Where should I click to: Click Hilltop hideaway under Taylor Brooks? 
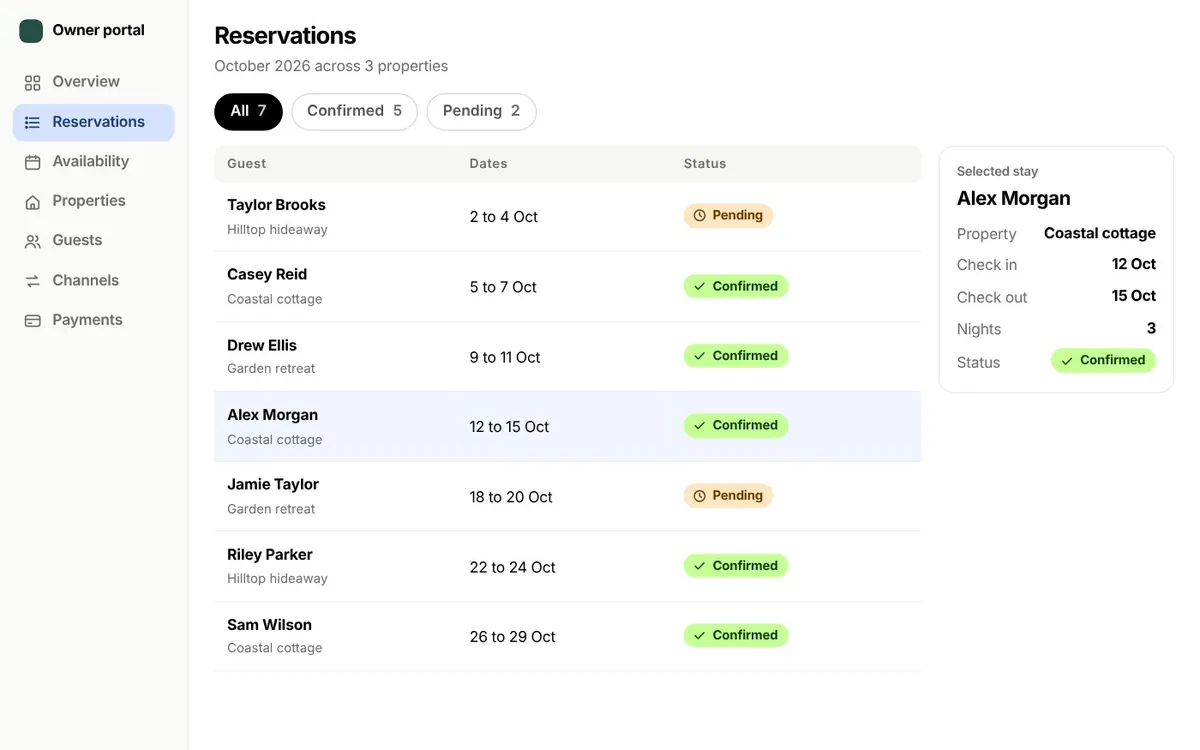tap(277, 230)
